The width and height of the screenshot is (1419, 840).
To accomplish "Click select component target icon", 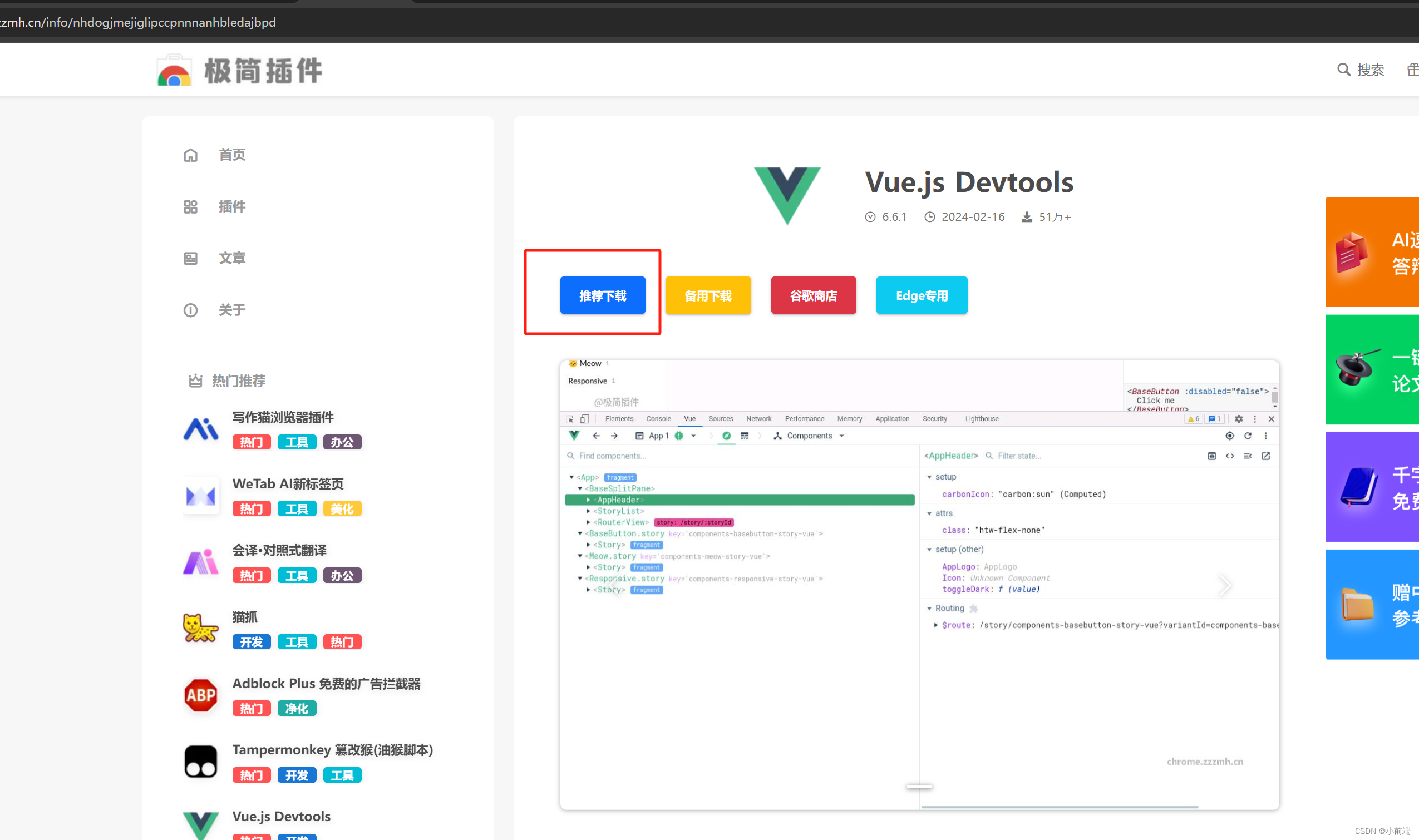I will click(1229, 436).
